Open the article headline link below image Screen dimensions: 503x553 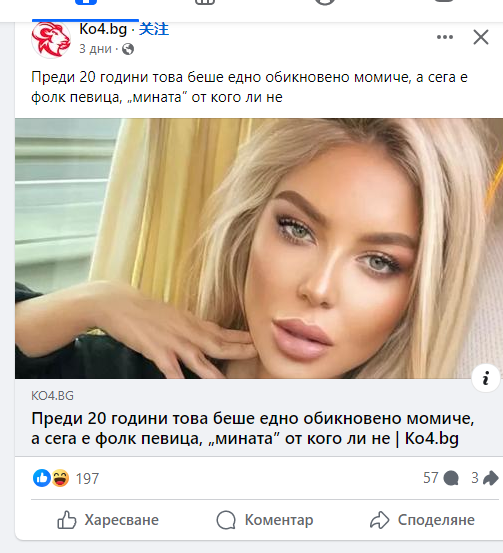[x=253, y=428]
